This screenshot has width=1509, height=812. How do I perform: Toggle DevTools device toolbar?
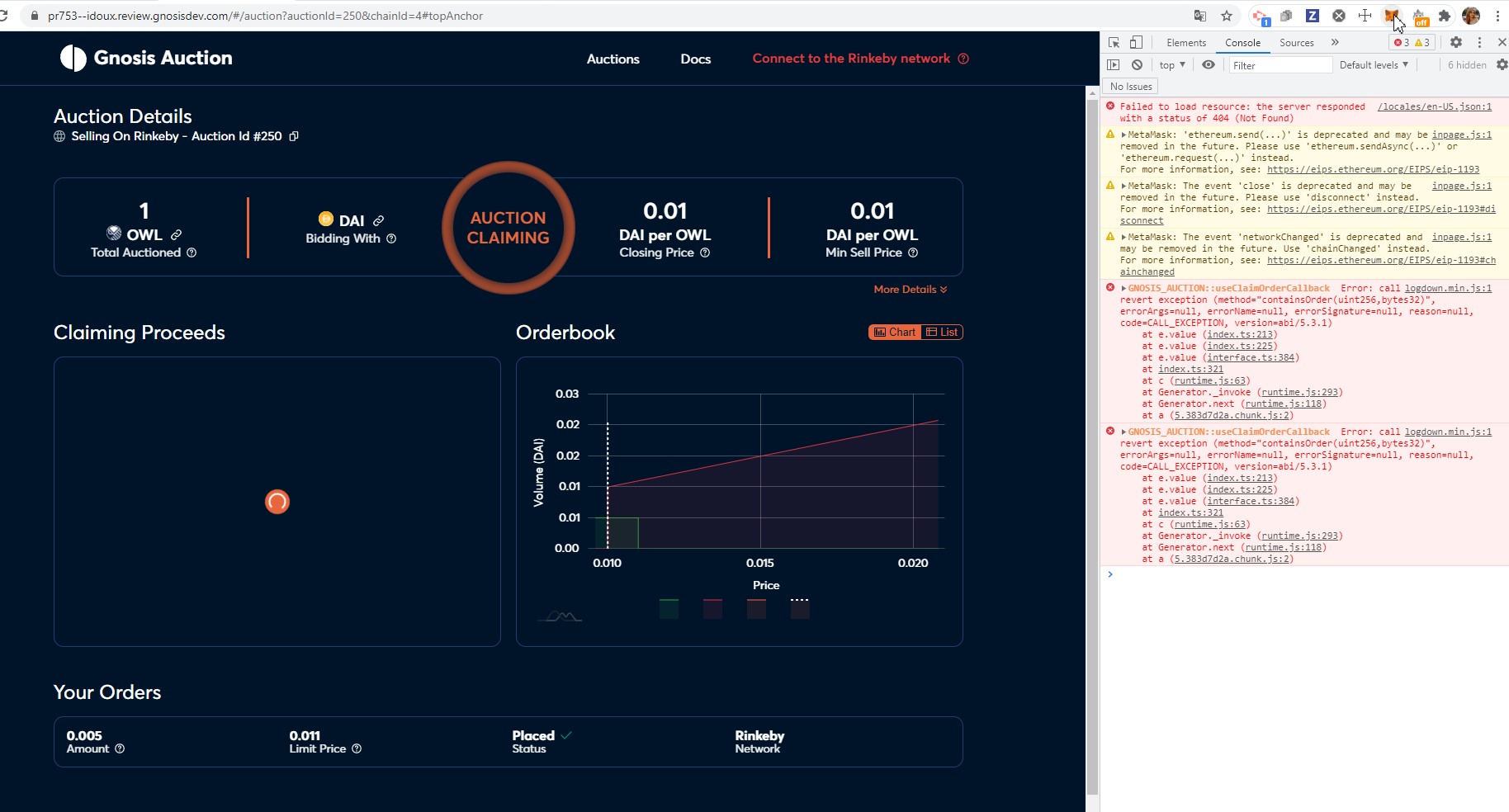(x=1136, y=42)
